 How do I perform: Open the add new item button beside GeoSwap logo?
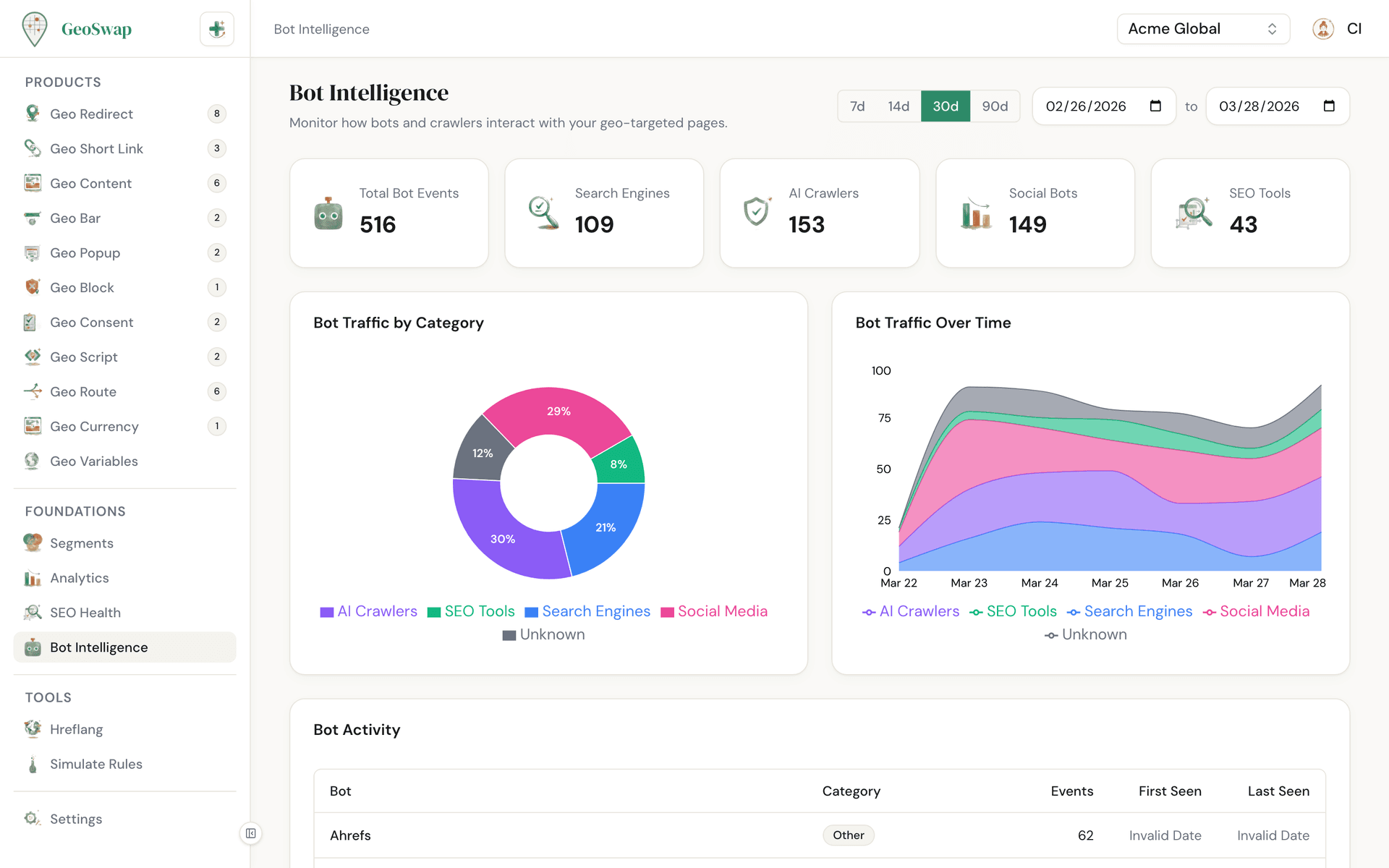tap(216, 29)
